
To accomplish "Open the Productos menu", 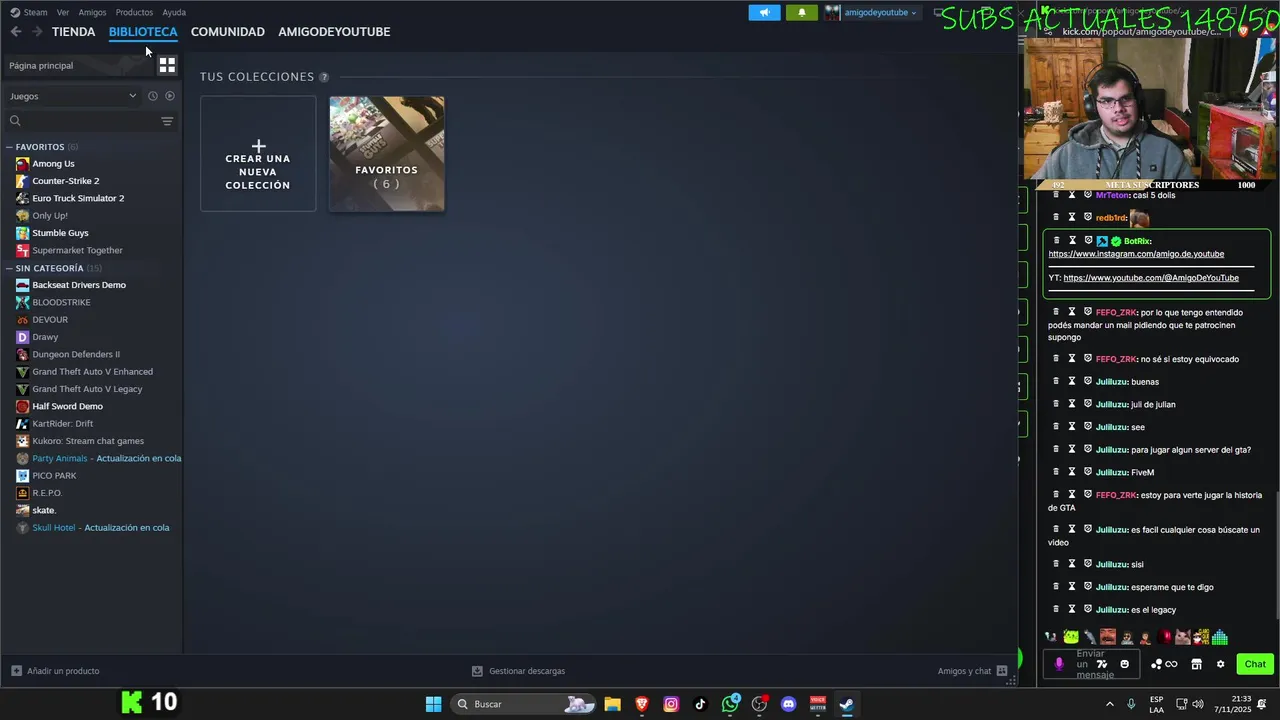I will (x=134, y=12).
